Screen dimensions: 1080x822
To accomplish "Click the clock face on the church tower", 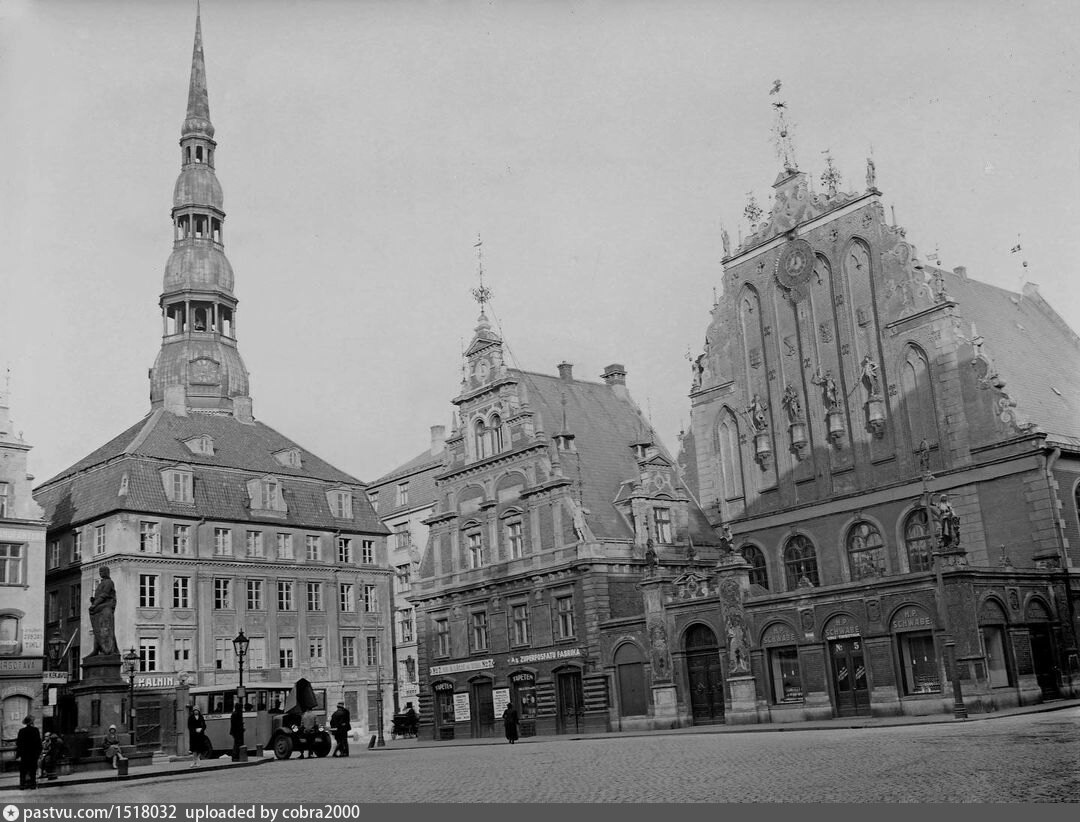I will (x=204, y=372).
